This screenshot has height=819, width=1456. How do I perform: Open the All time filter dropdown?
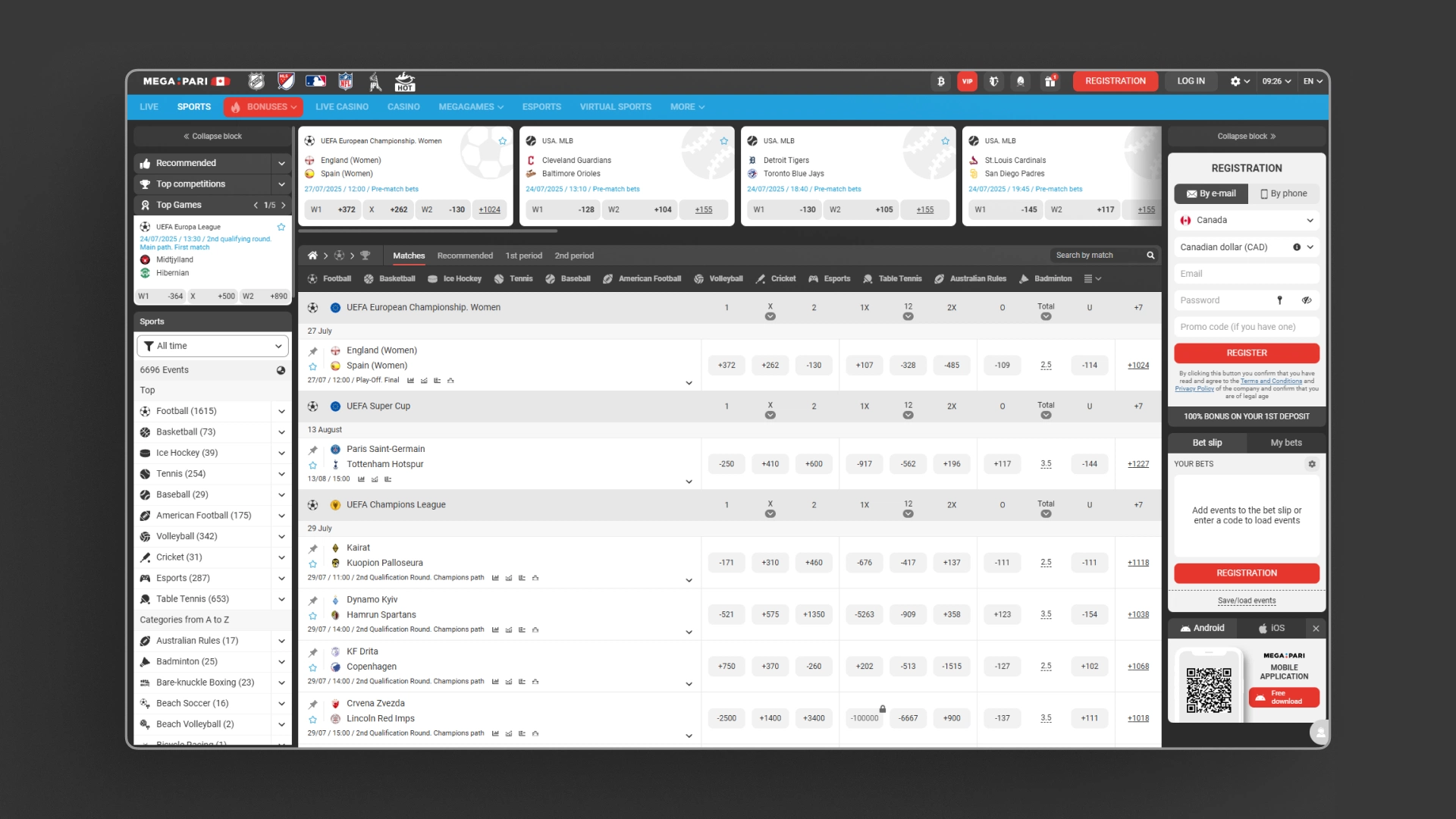(212, 346)
